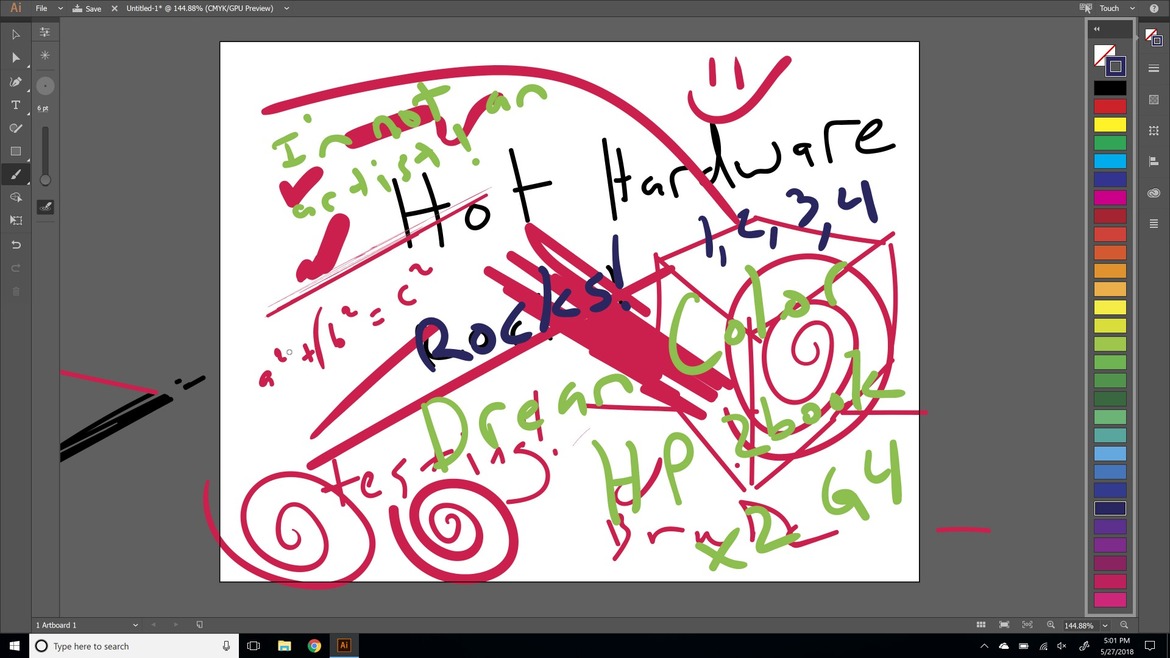Click the previous artboard arrow
1170x658 pixels.
[154, 625]
